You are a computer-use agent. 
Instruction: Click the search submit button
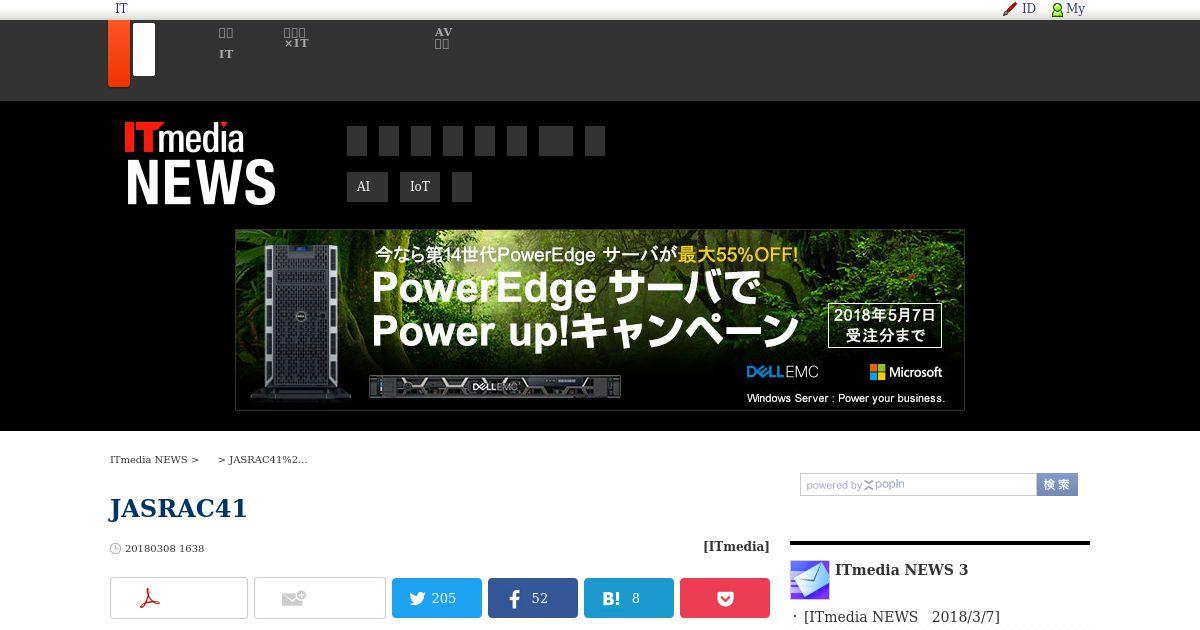1057,484
